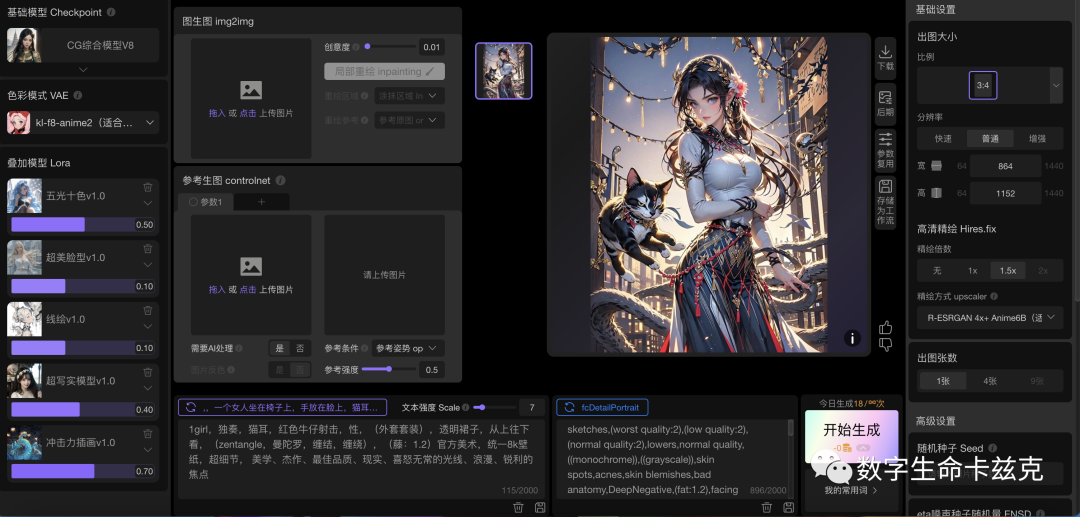Image resolution: width=1080 pixels, height=517 pixels.
Task: Set Hires.fix multiplier to 无
Action: coord(937,271)
